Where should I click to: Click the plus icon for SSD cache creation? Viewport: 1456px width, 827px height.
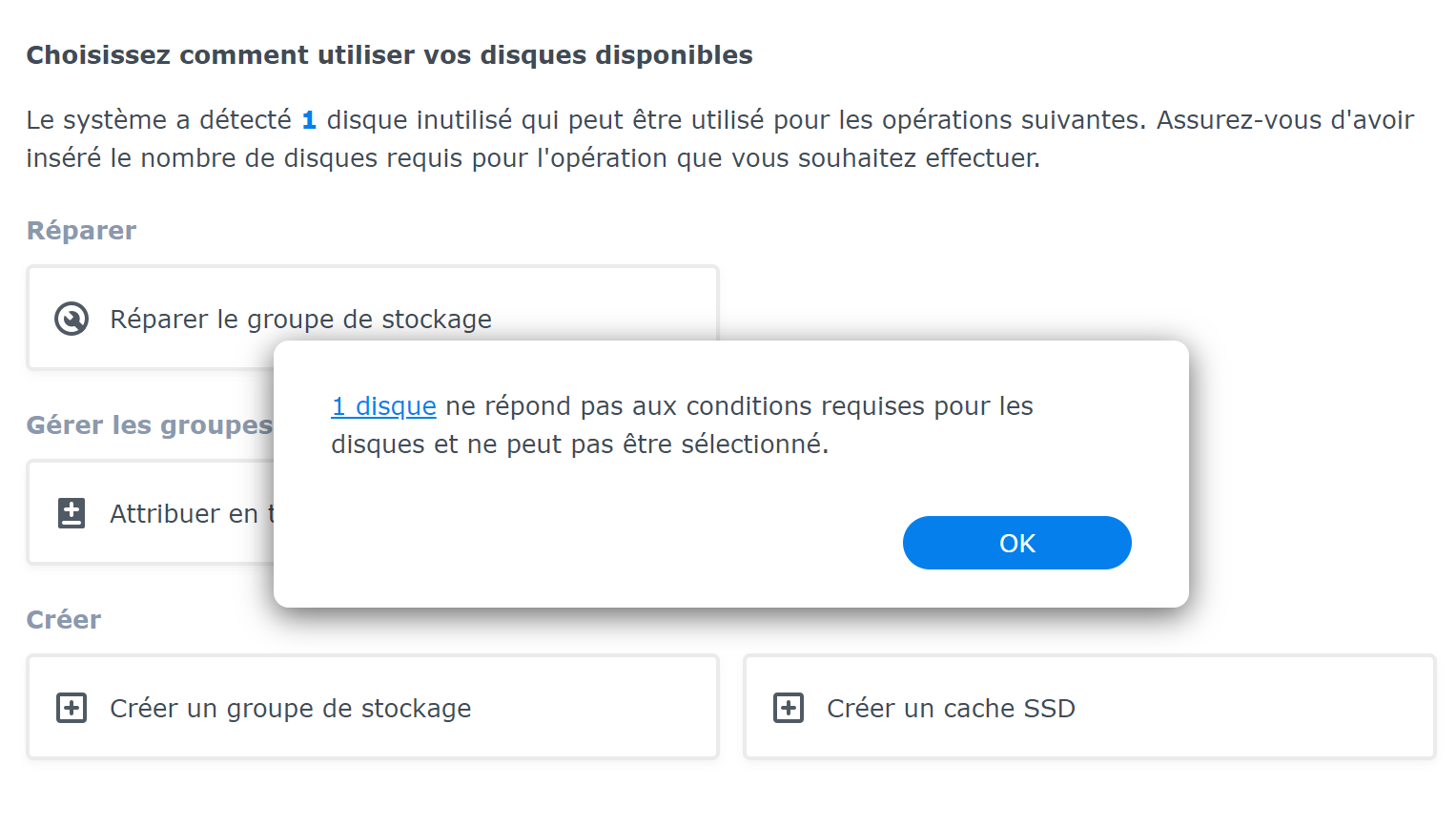pyautogui.click(x=789, y=708)
